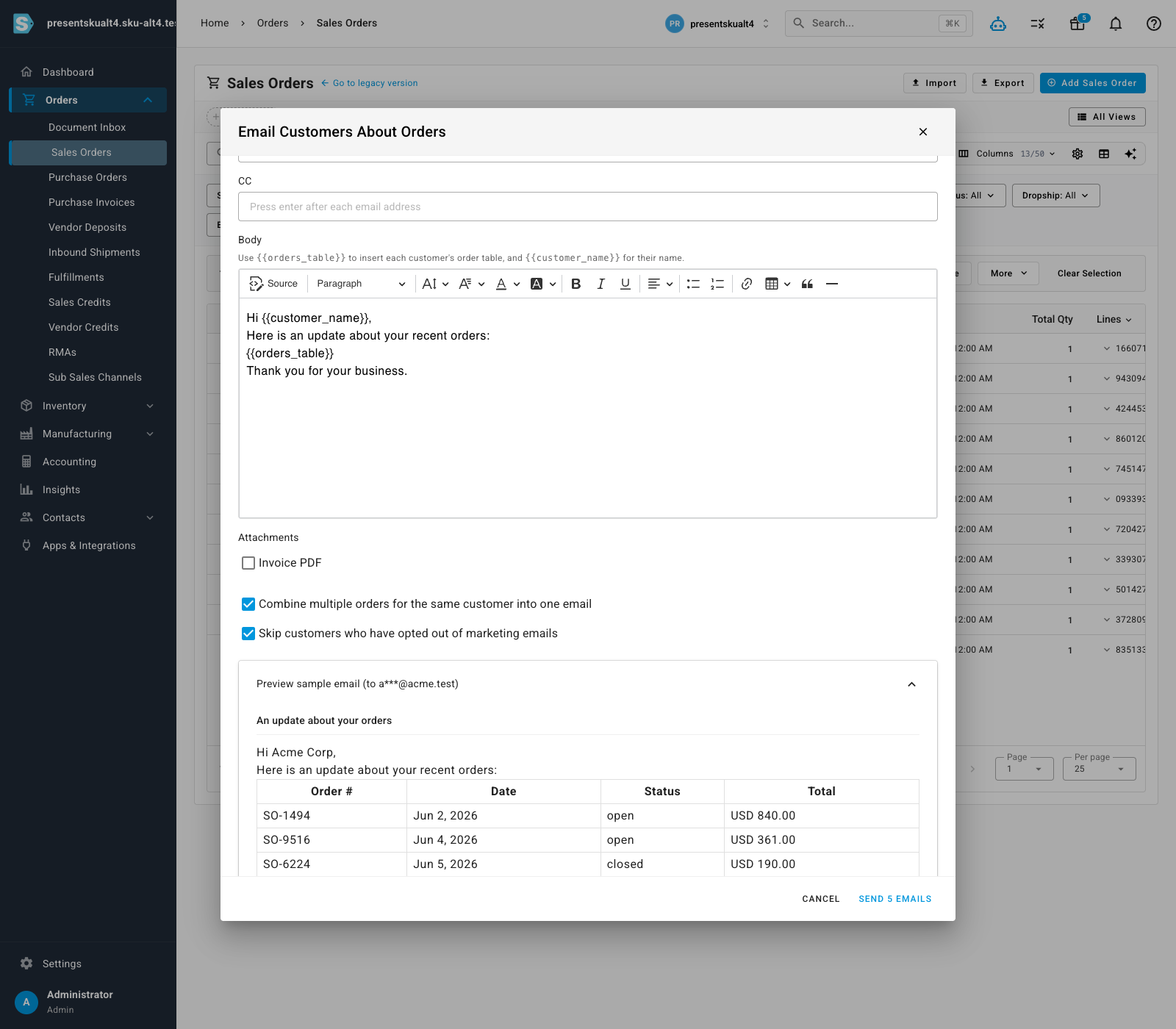This screenshot has width=1176, height=1029.
Task: Click Go to legacy version link
Action: 370,83
